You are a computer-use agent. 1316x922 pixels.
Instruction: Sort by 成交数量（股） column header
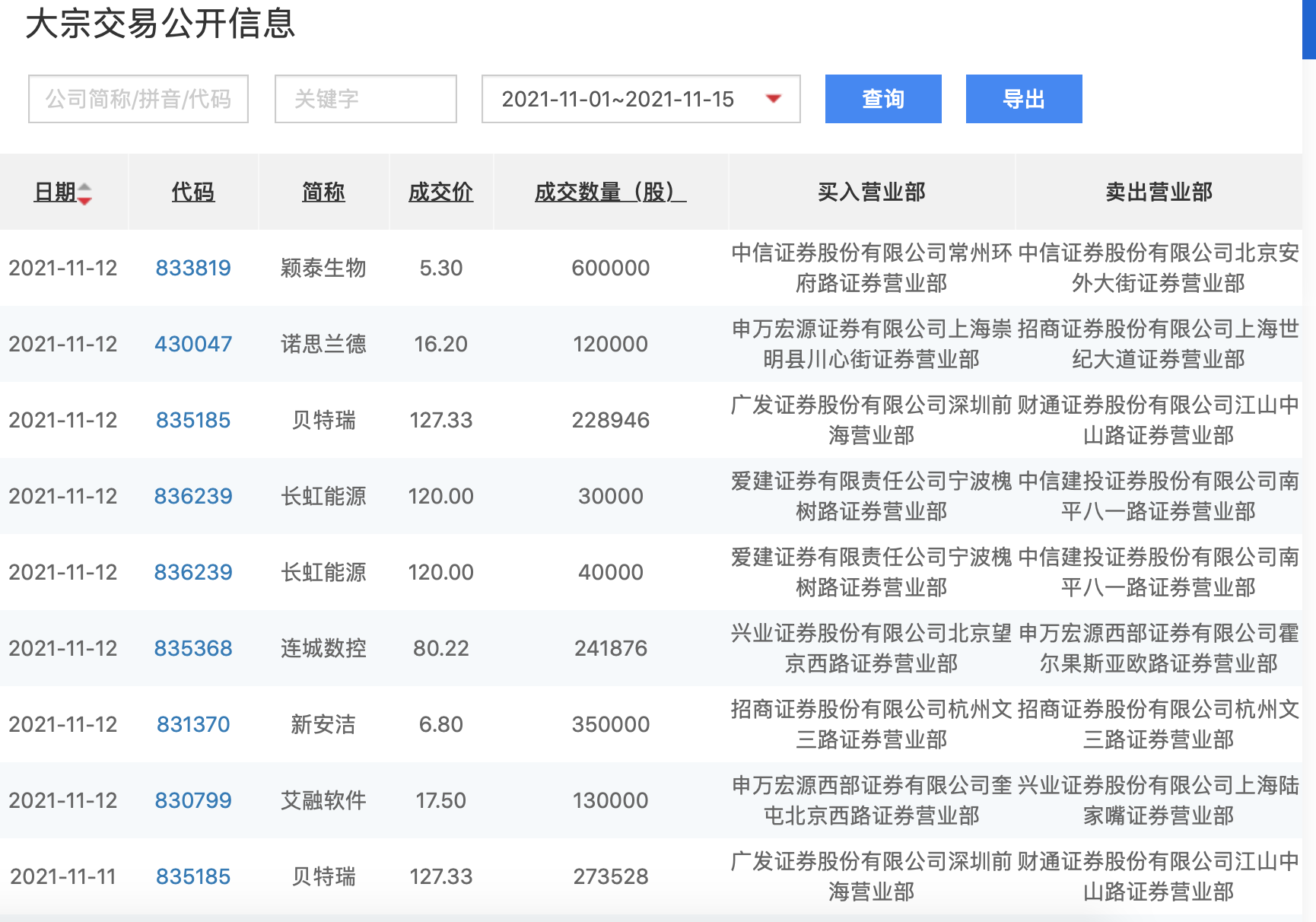[610, 192]
